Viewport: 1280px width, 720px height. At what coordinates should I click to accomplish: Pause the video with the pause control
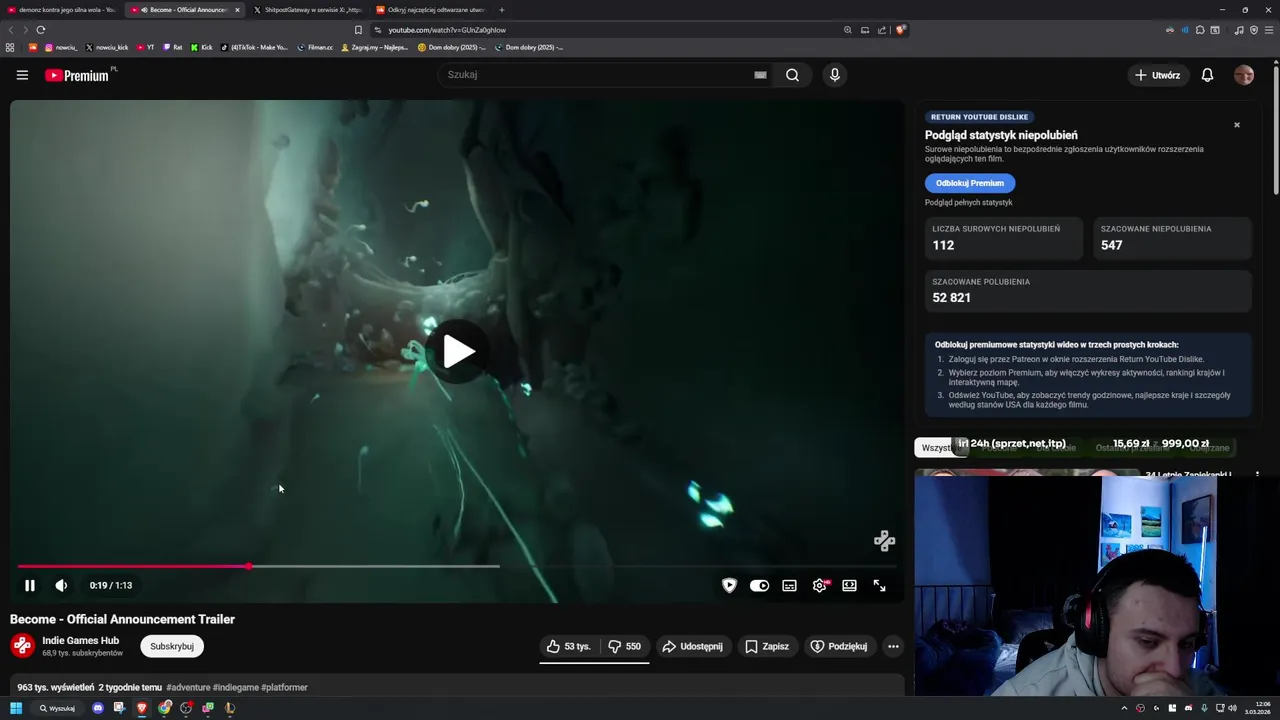click(x=30, y=586)
